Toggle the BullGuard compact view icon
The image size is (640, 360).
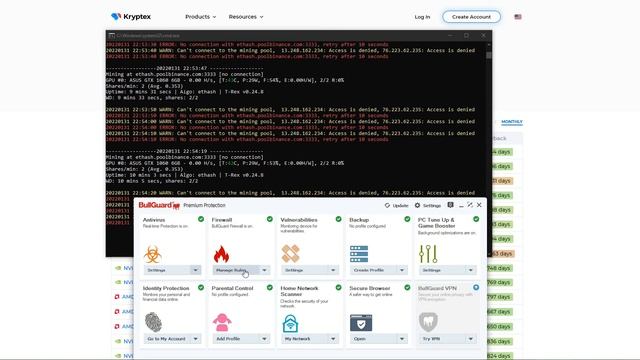470,205
